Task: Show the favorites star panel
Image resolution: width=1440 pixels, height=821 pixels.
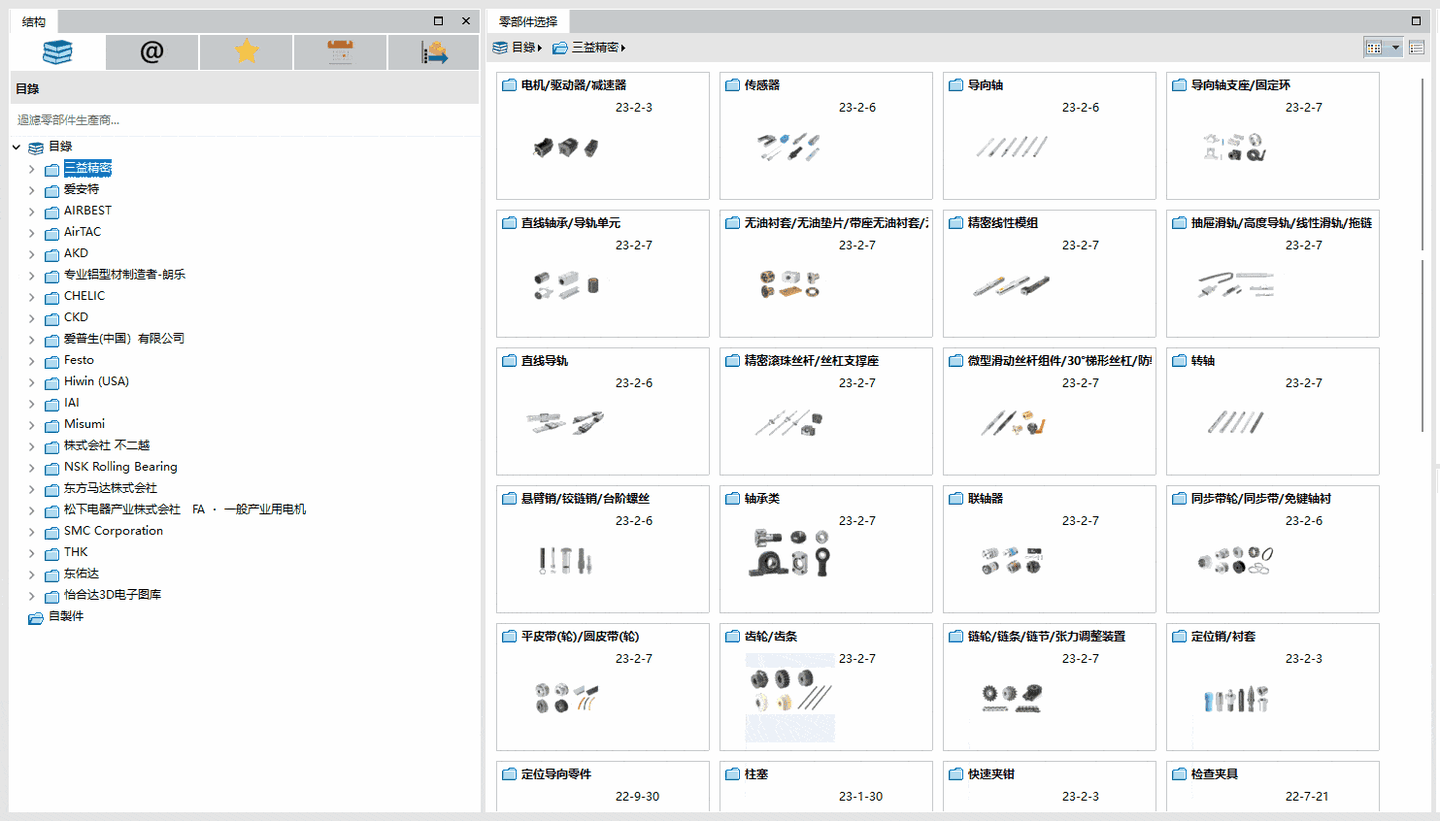Action: point(246,52)
